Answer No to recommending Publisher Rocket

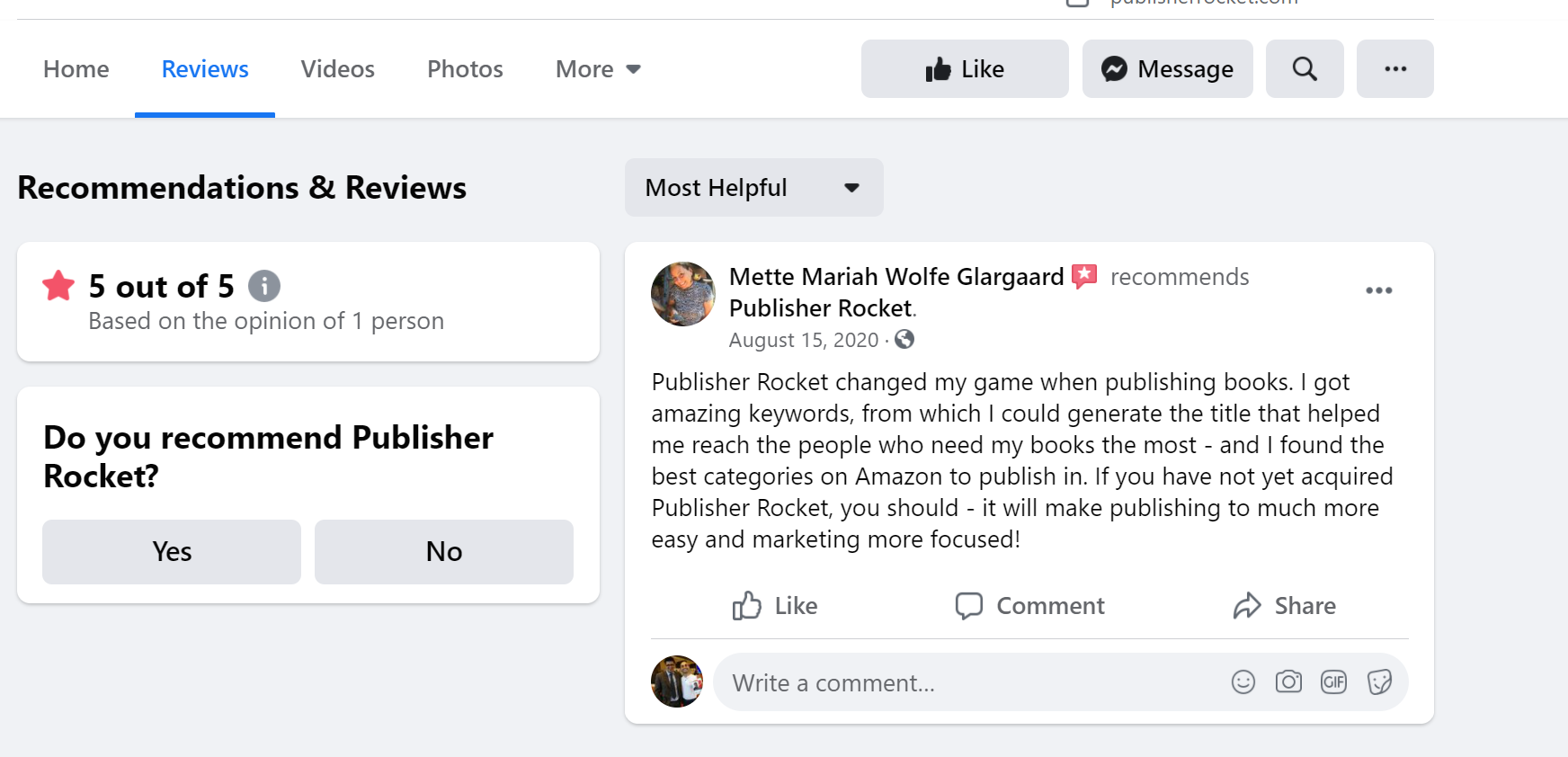coord(443,552)
